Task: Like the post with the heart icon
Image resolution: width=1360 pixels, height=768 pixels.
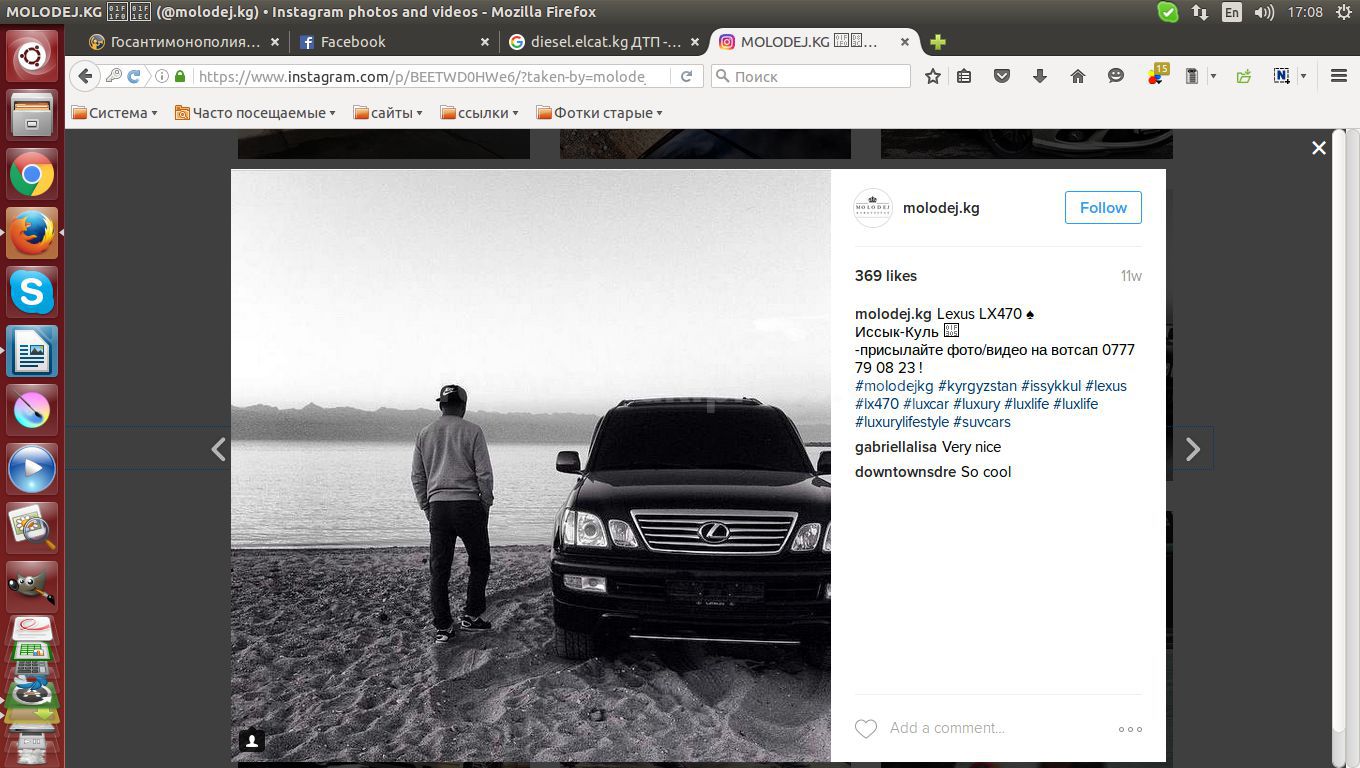Action: [866, 729]
